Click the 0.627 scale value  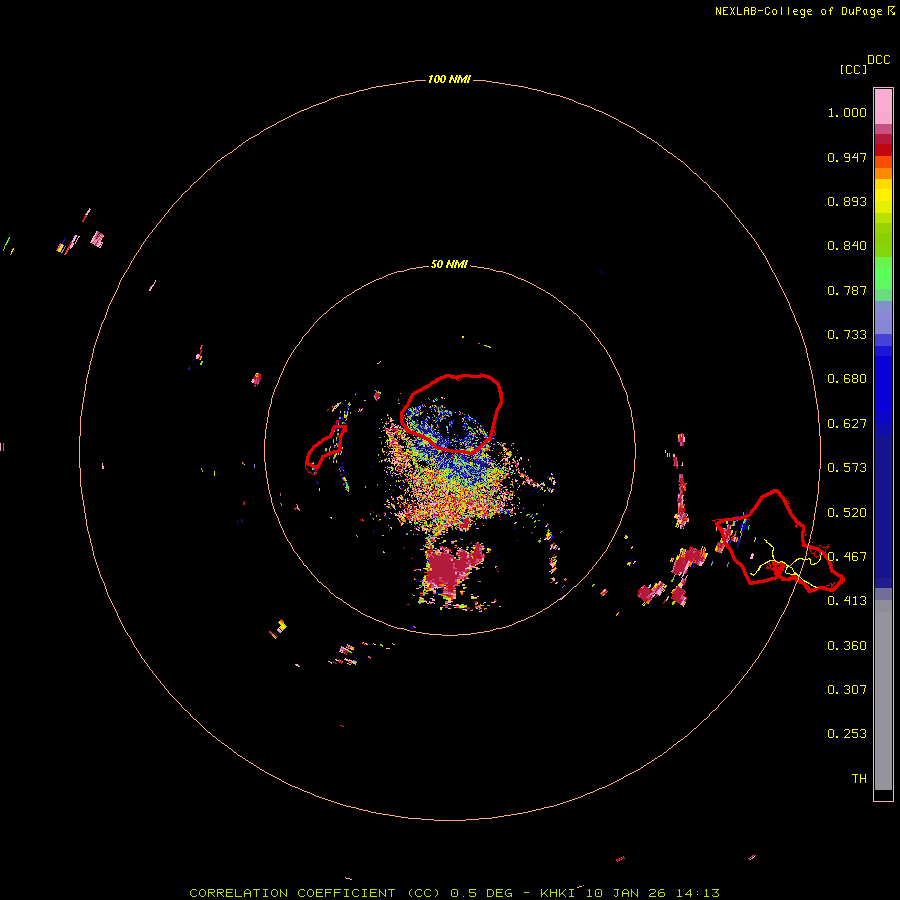click(847, 424)
